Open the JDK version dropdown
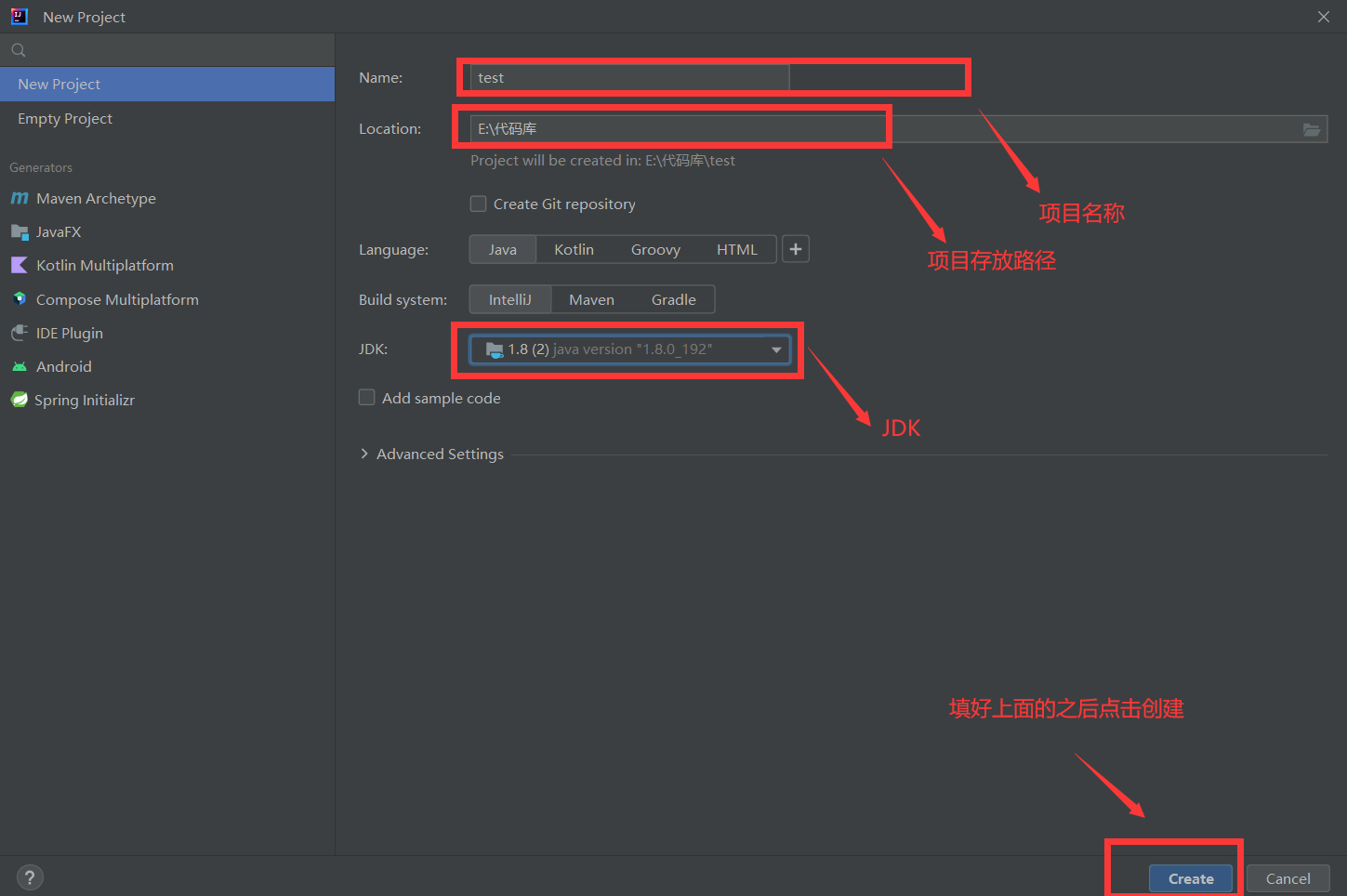 pos(630,349)
